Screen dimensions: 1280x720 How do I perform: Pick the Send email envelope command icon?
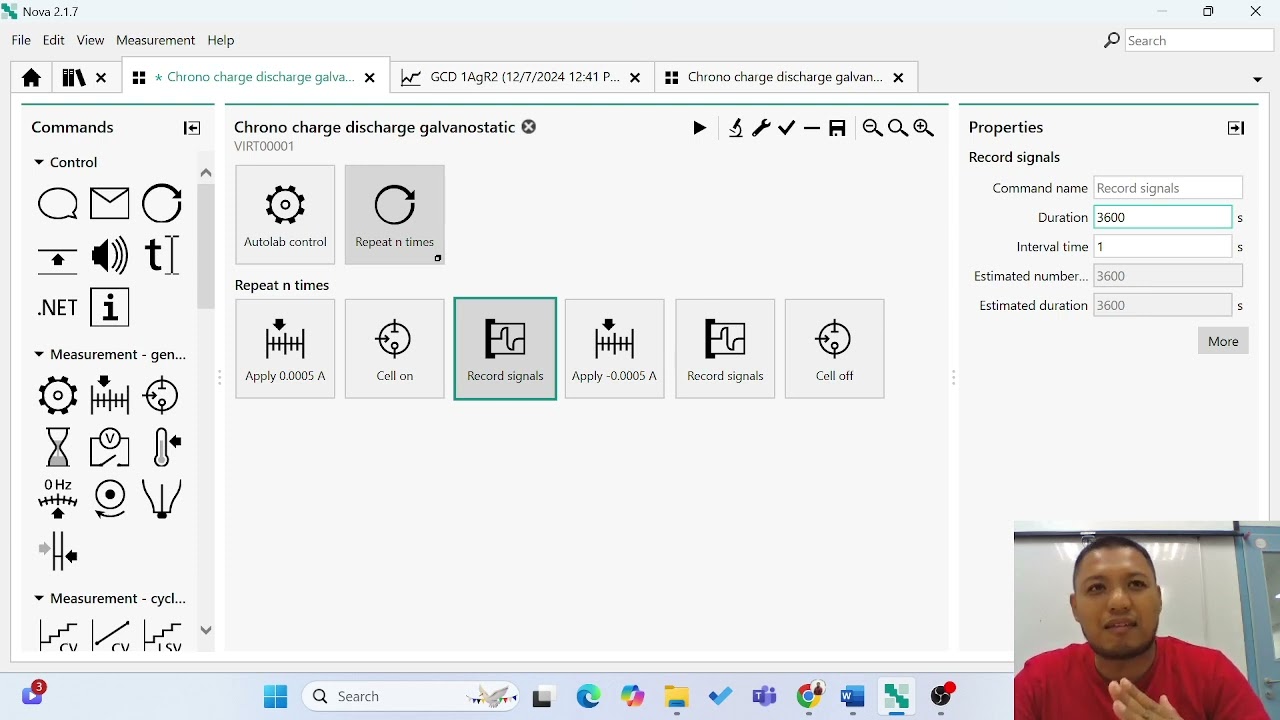110,204
